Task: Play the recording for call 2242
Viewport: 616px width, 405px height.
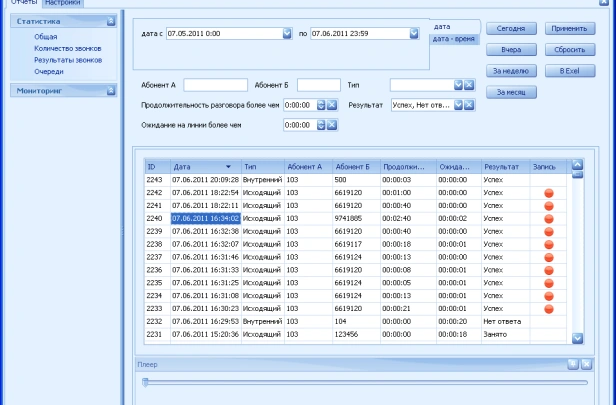Action: [548, 192]
